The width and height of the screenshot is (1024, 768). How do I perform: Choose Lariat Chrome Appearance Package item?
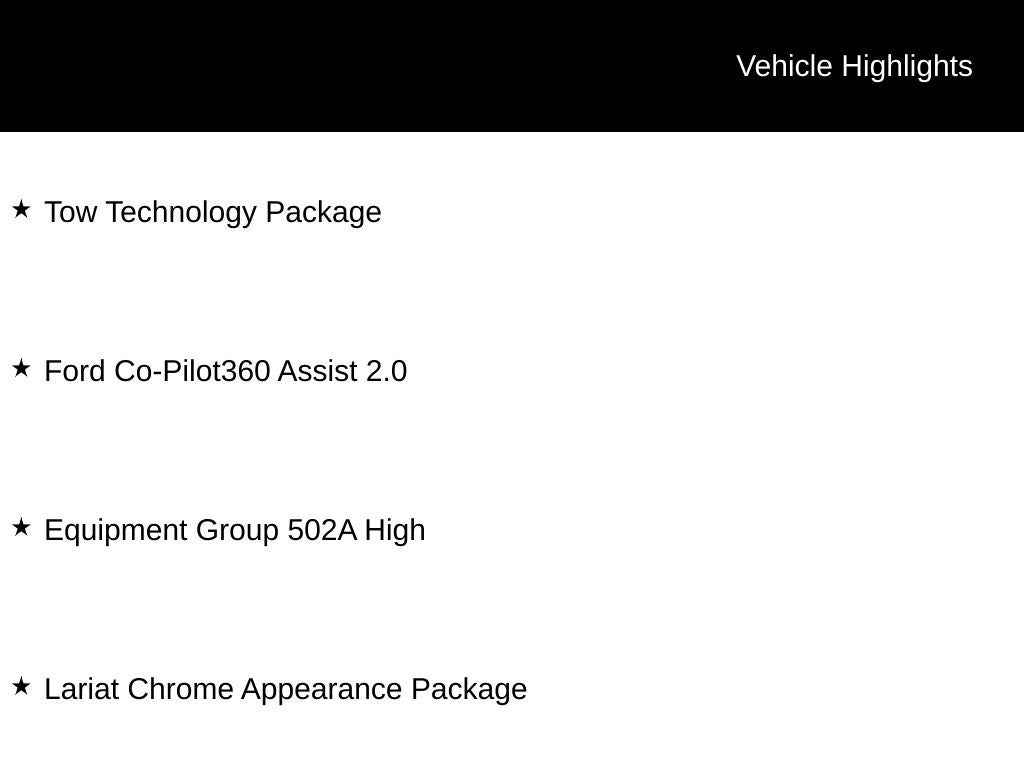[x=286, y=689]
